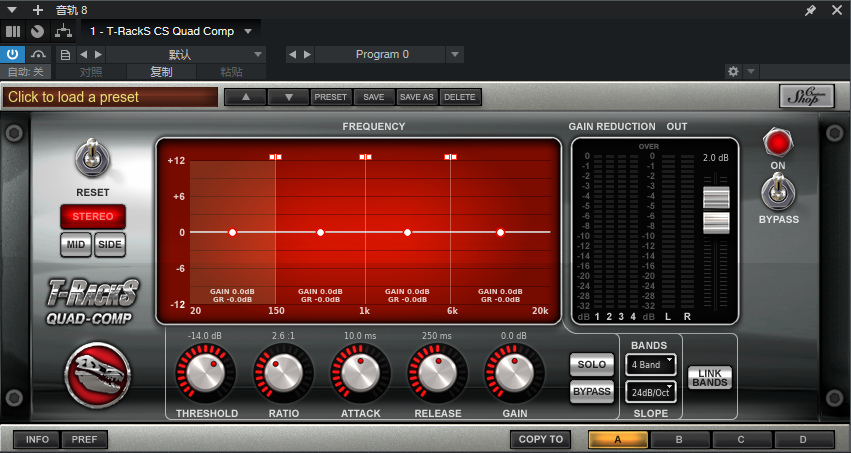851x453 pixels.
Task: Switch to preset slot D
Action: click(x=803, y=439)
